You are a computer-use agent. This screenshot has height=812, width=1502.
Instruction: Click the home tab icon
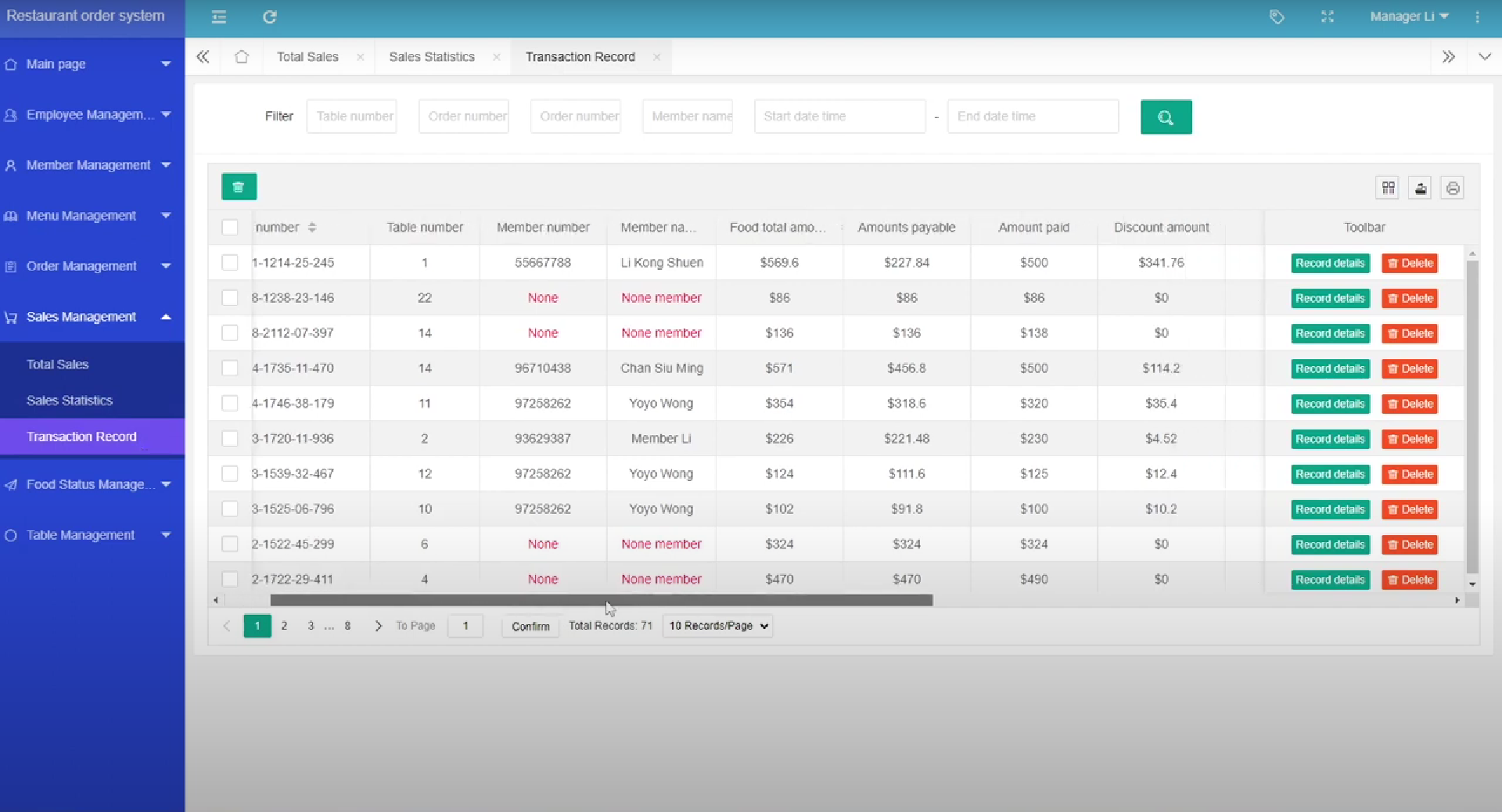point(242,57)
